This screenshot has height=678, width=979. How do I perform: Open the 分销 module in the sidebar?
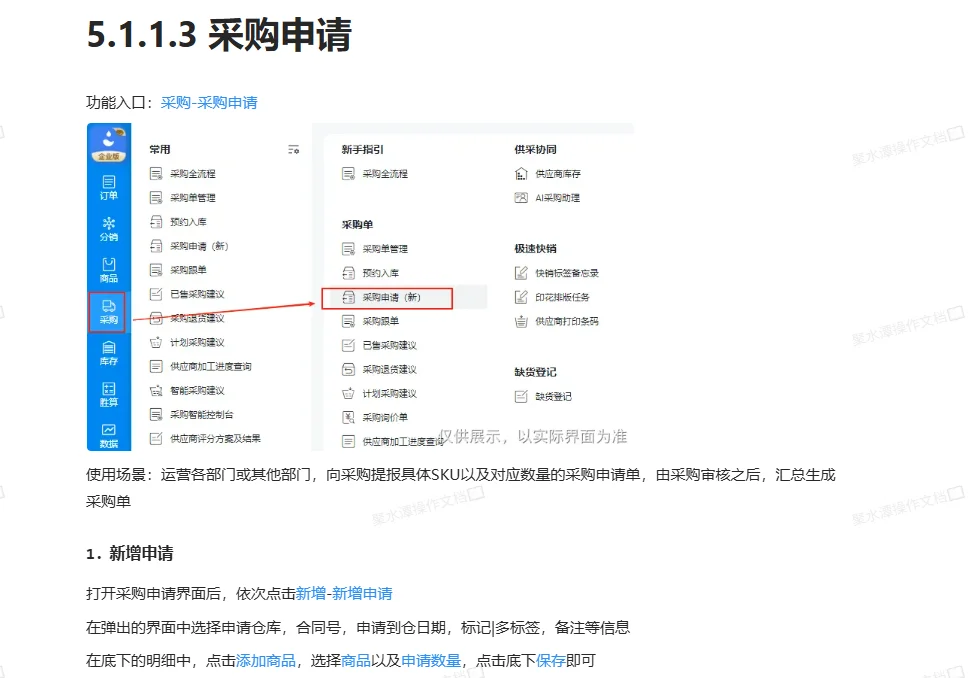[x=108, y=229]
